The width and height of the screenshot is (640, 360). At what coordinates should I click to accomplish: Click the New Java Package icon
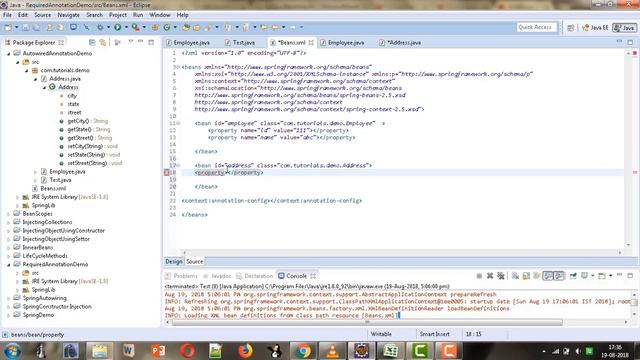coord(155,27)
